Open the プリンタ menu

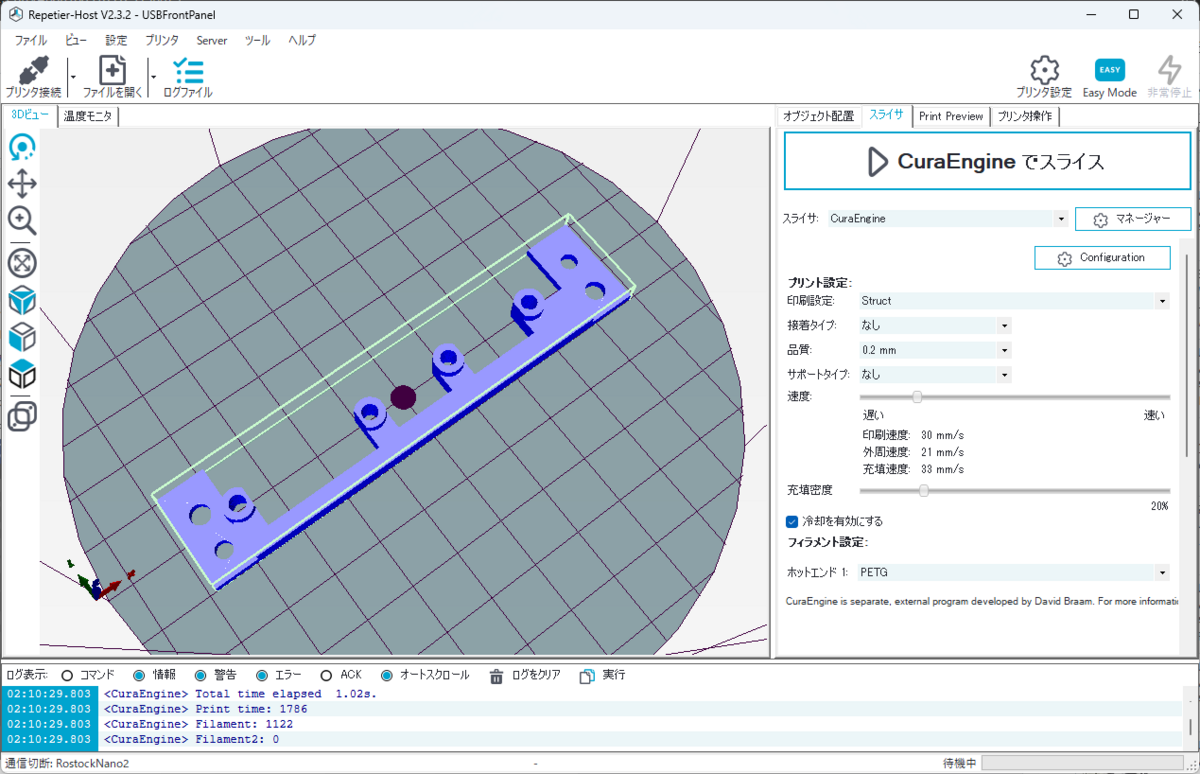coord(162,41)
